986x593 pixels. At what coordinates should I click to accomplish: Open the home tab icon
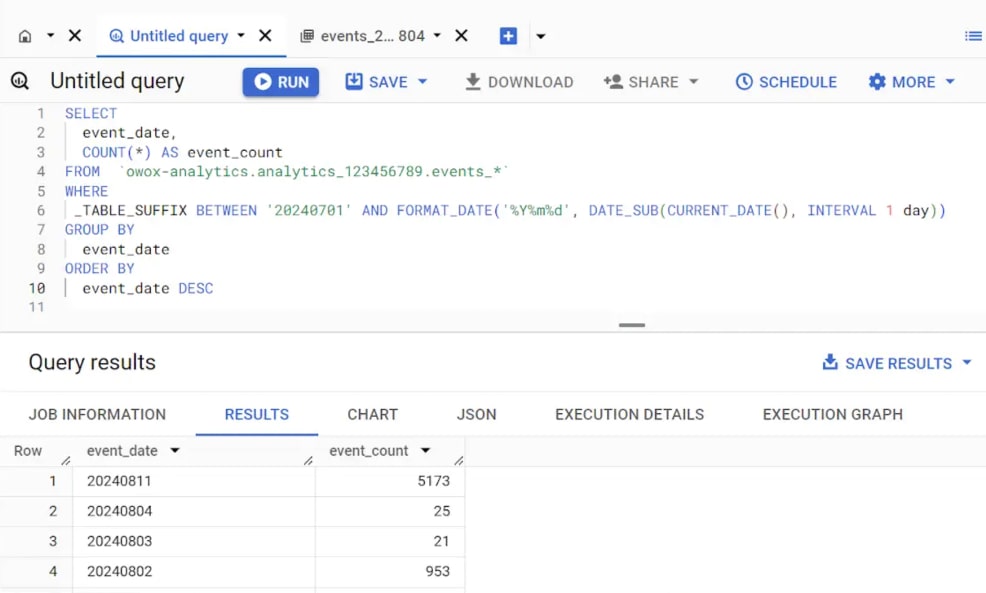coord(25,36)
